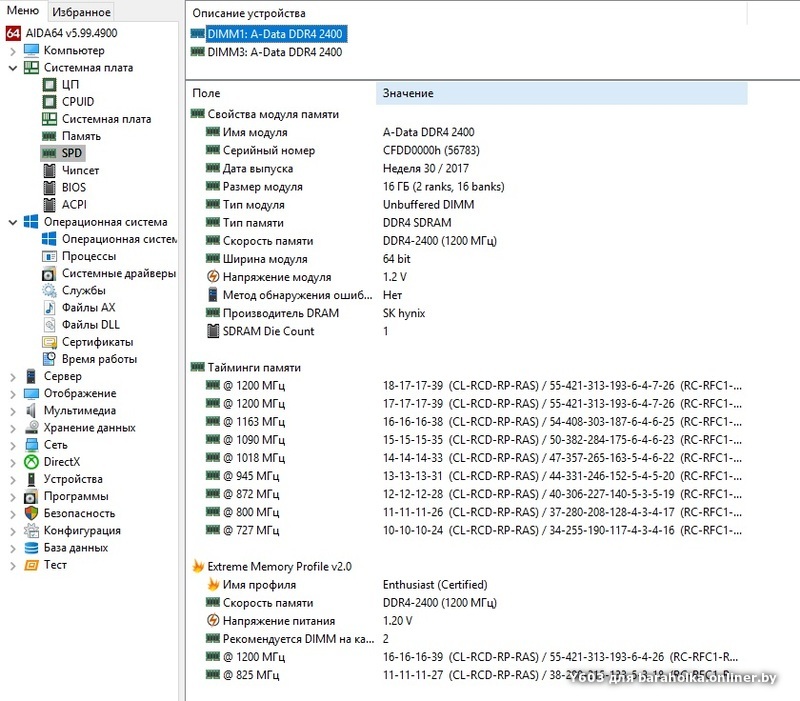Click the Напряжение модуля lightning icon
Image resolution: width=800 pixels, height=701 pixels.
coord(213,277)
